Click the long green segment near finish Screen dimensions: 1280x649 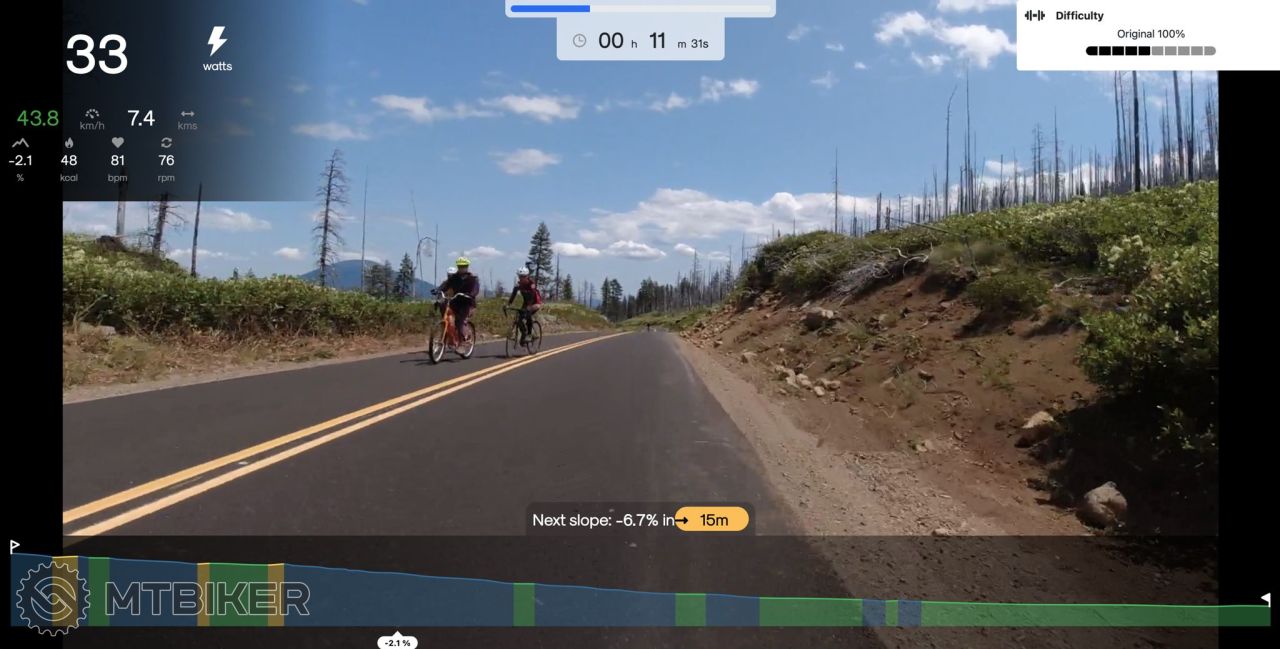click(x=1094, y=614)
